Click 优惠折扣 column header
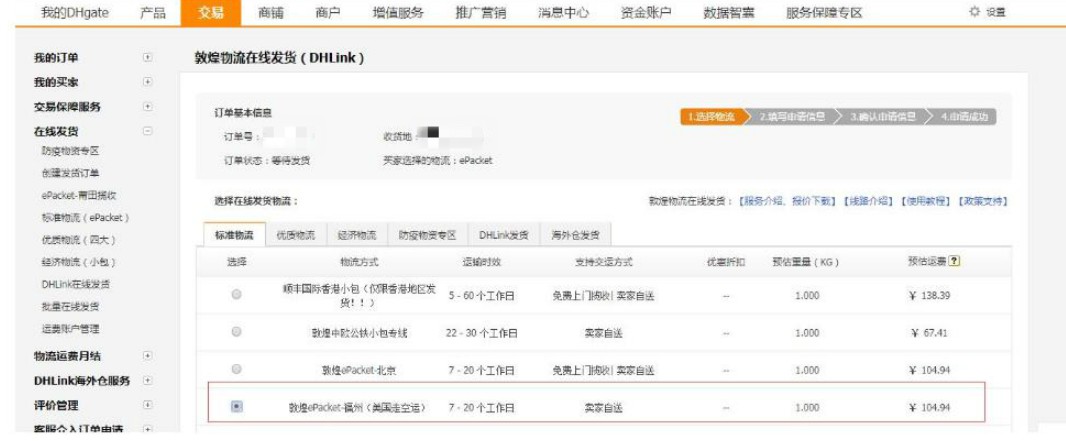Image resolution: width=1066 pixels, height=441 pixels. pos(726,262)
